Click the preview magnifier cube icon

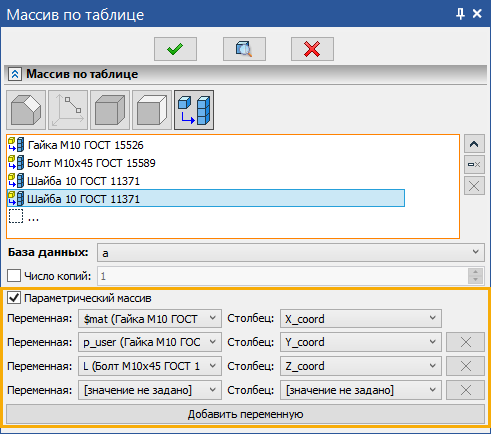pos(244,49)
